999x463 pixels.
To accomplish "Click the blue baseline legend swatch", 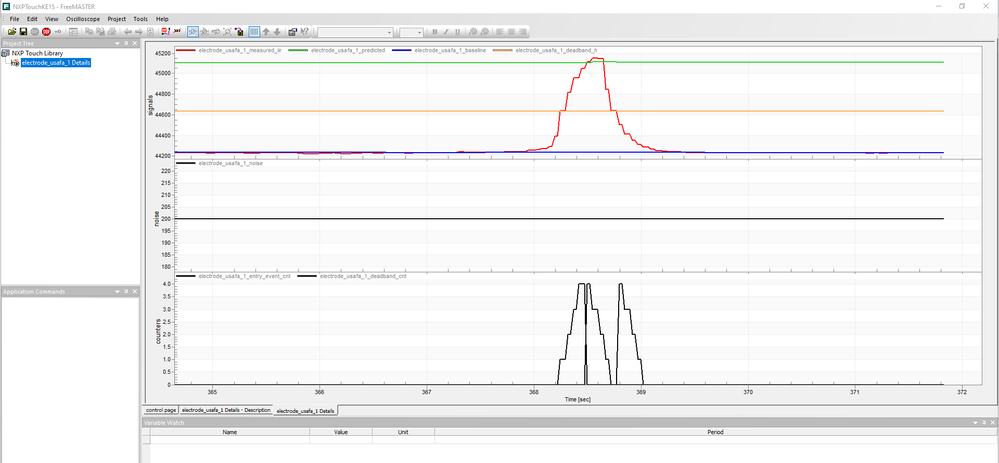I will click(402, 50).
